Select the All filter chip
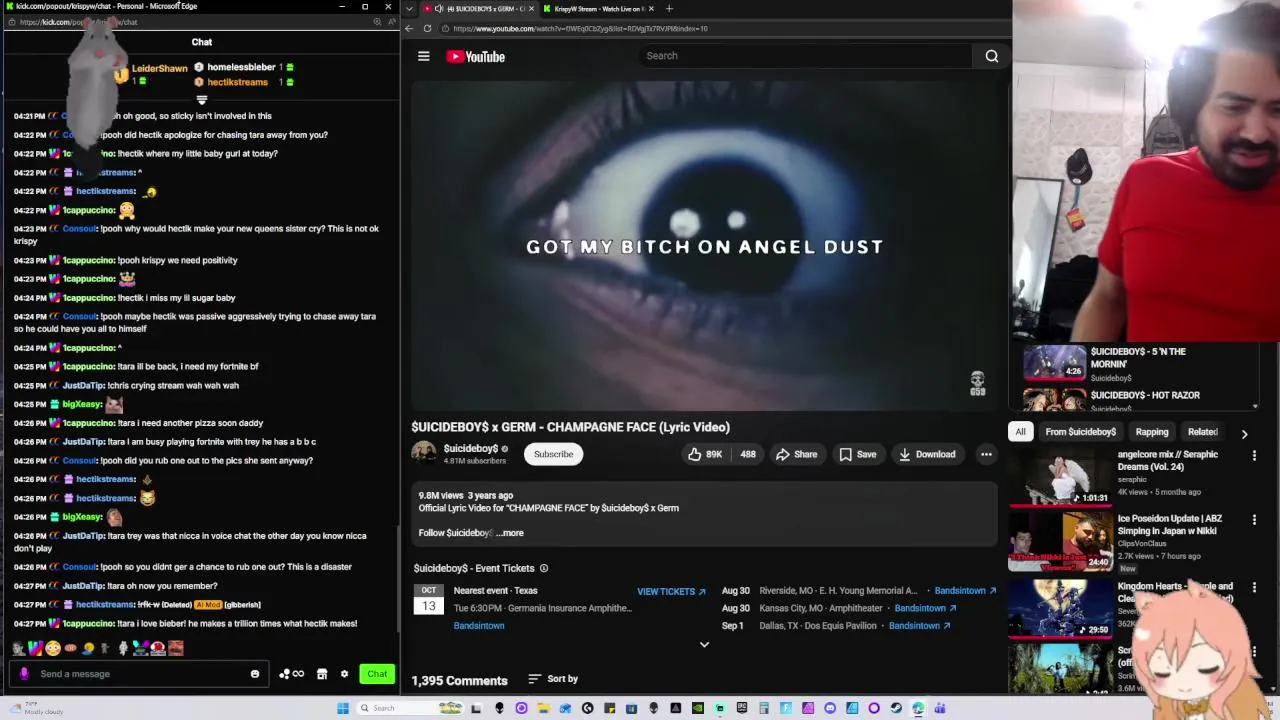The width and height of the screenshot is (1280, 720). pos(1020,432)
